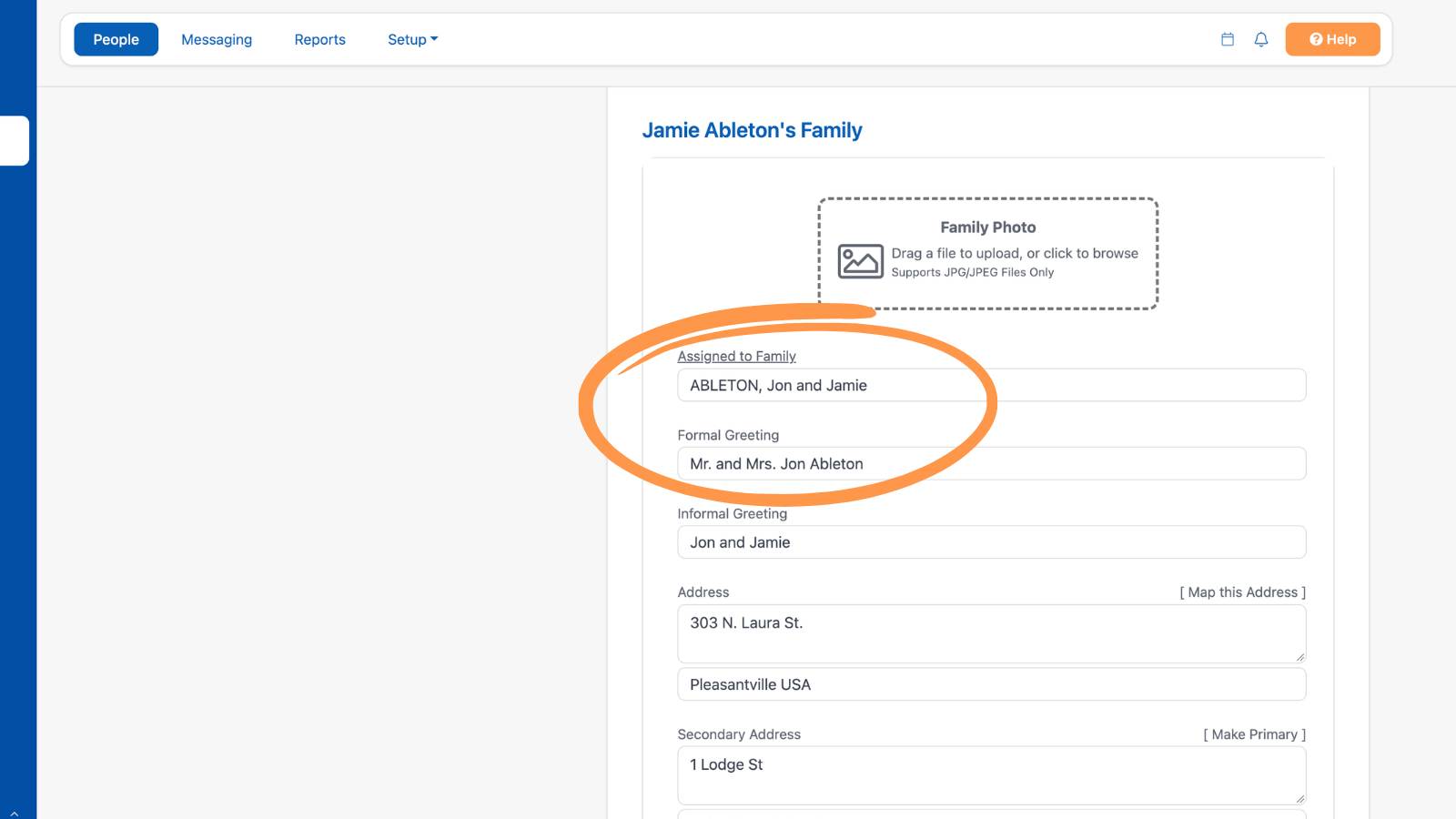Click the Make Primary link
Image resolution: width=1456 pixels, height=819 pixels.
pyautogui.click(x=1254, y=734)
